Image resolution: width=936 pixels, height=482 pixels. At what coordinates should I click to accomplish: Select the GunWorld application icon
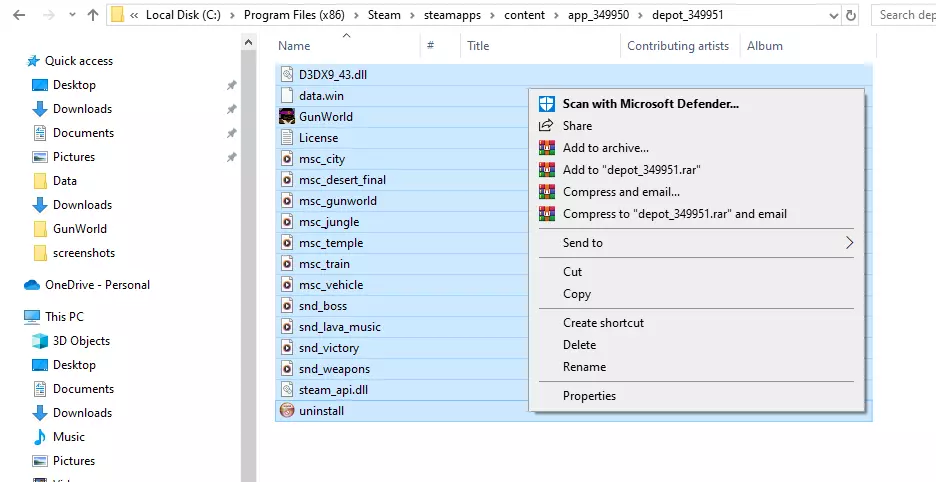coord(287,116)
